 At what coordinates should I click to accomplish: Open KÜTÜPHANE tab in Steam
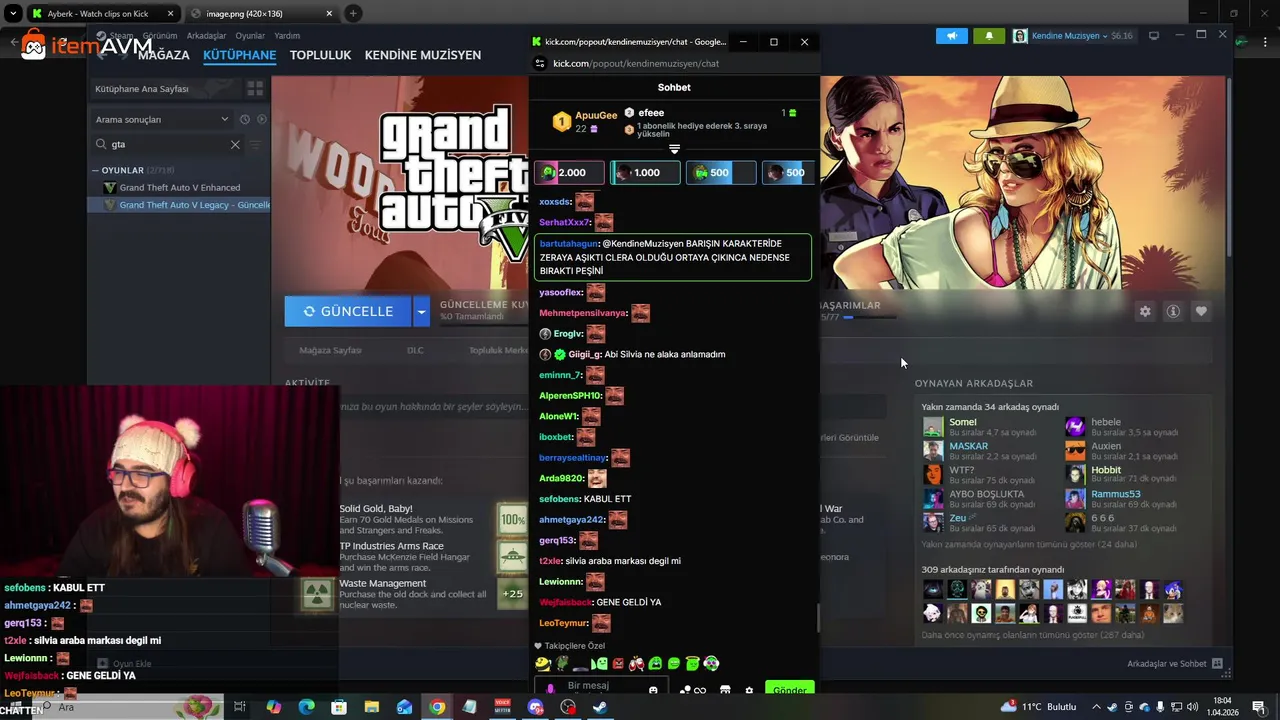(240, 55)
